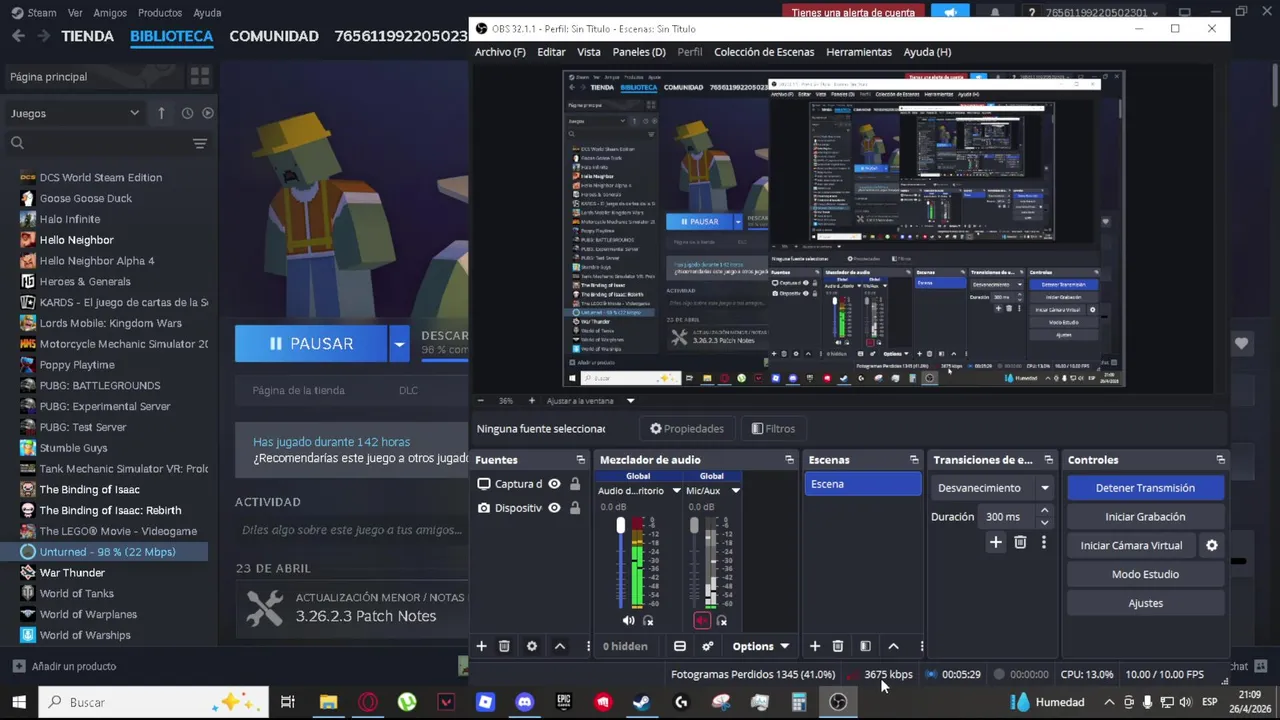Open OBS Paneles menu
Viewport: 1280px width, 720px height.
(639, 52)
